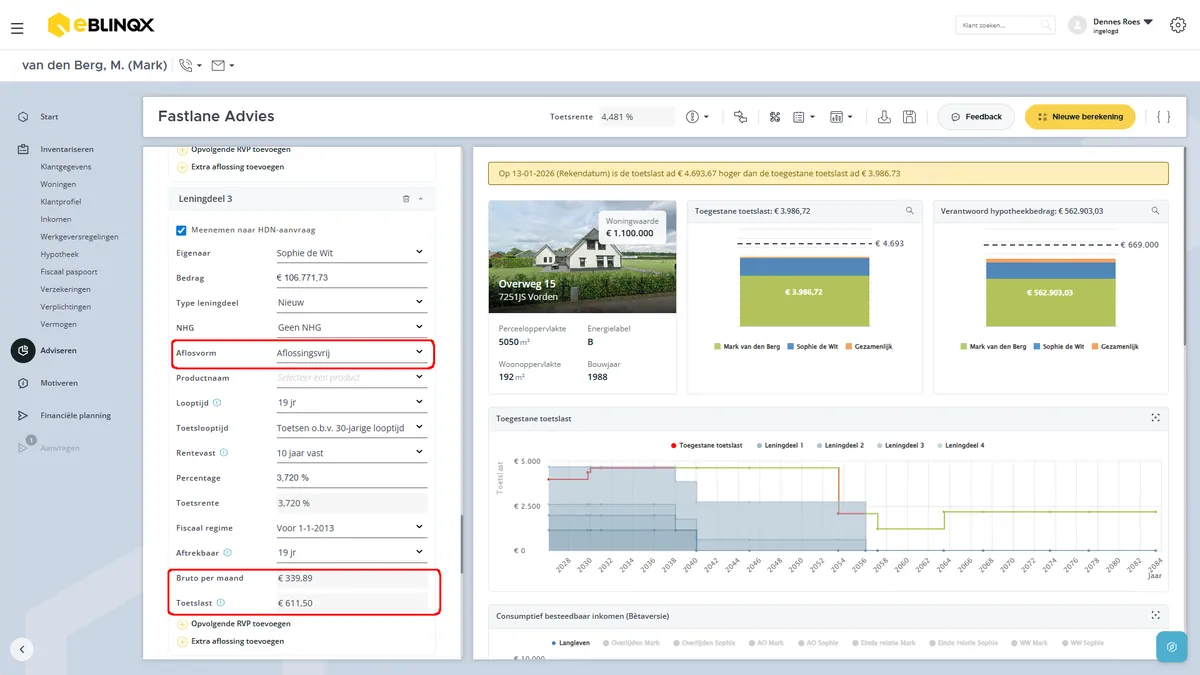This screenshot has height=675, width=1200.
Task: Add Extra aflossing below Toetslast
Action: tap(230, 641)
